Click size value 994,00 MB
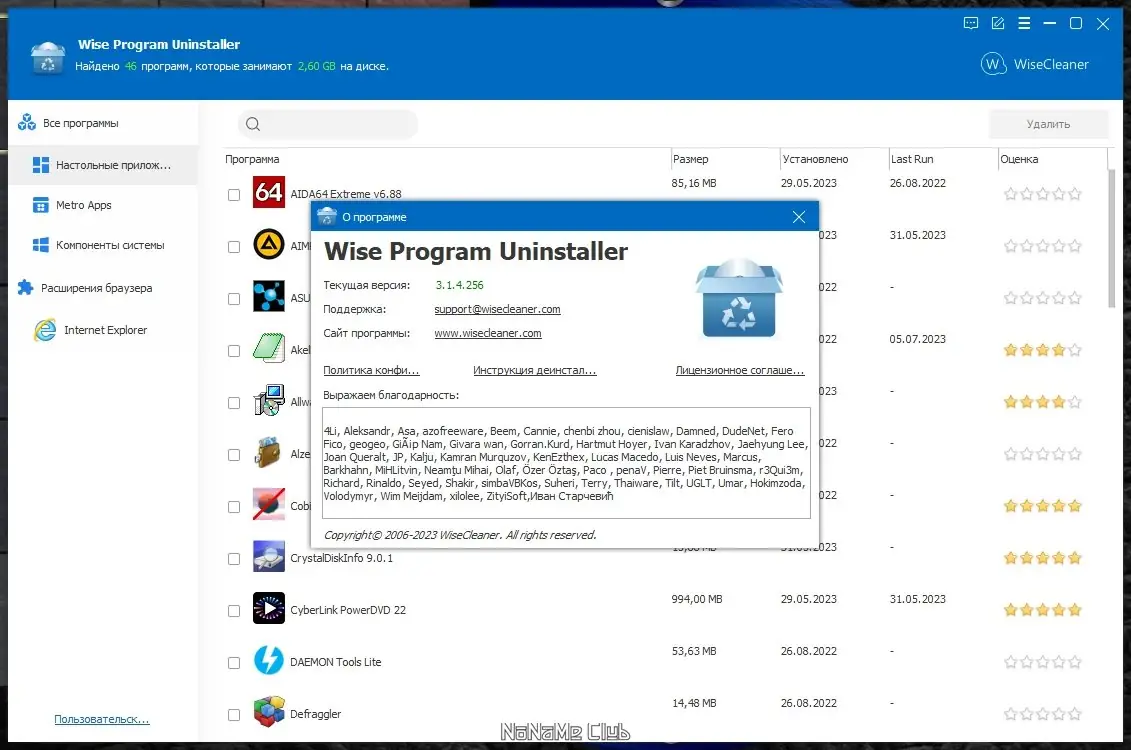This screenshot has height=750, width=1131. click(x=697, y=599)
